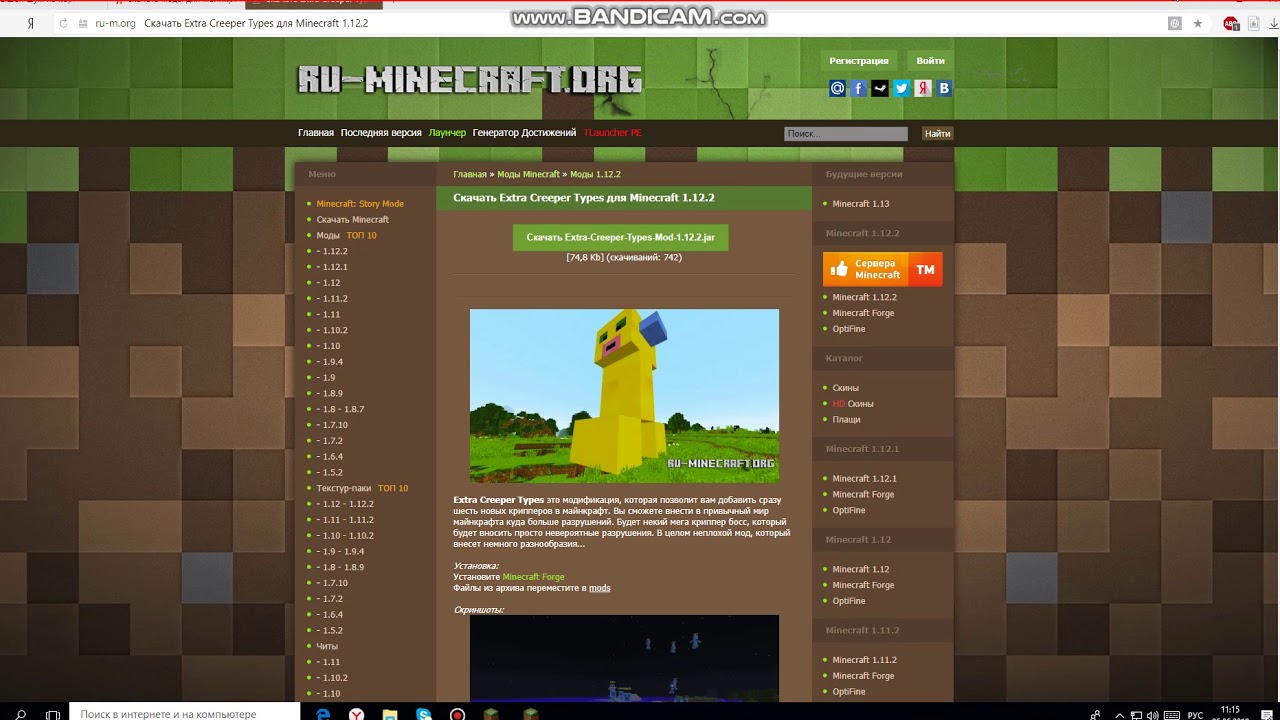This screenshot has height=720, width=1280.
Task: Open Читы sidebar link
Action: [327, 646]
